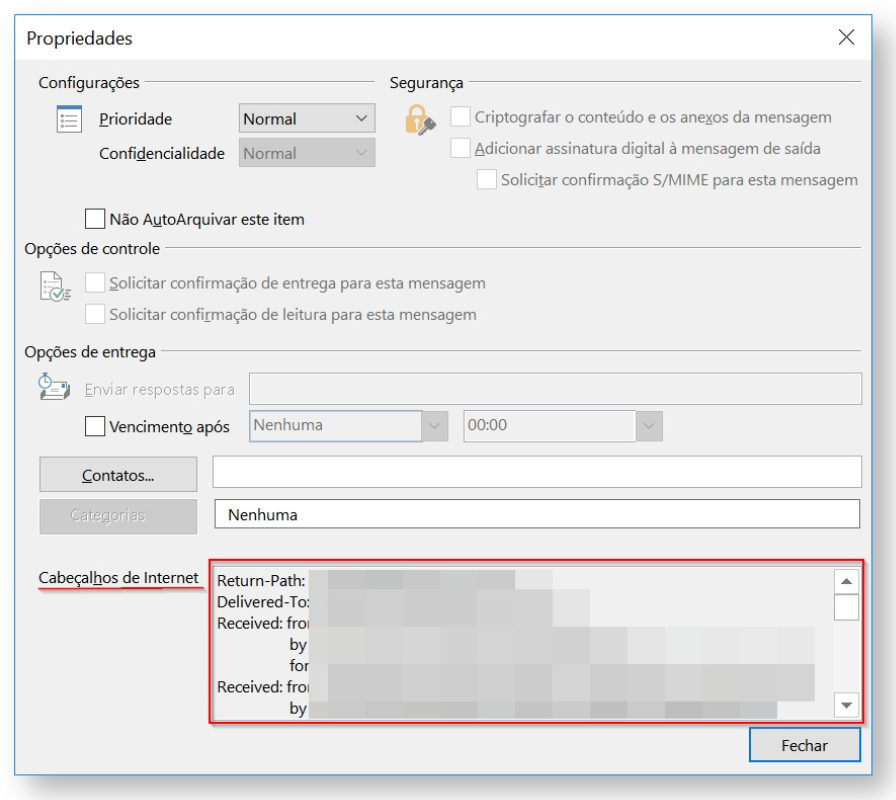Tick Solicitar confirmação de leitura checkbox
Viewport: 896px width, 800px height.
tap(95, 314)
